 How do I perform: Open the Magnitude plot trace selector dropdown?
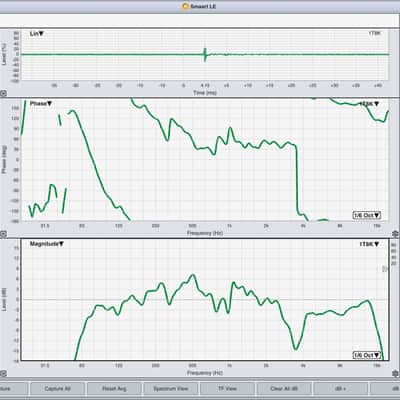click(369, 244)
